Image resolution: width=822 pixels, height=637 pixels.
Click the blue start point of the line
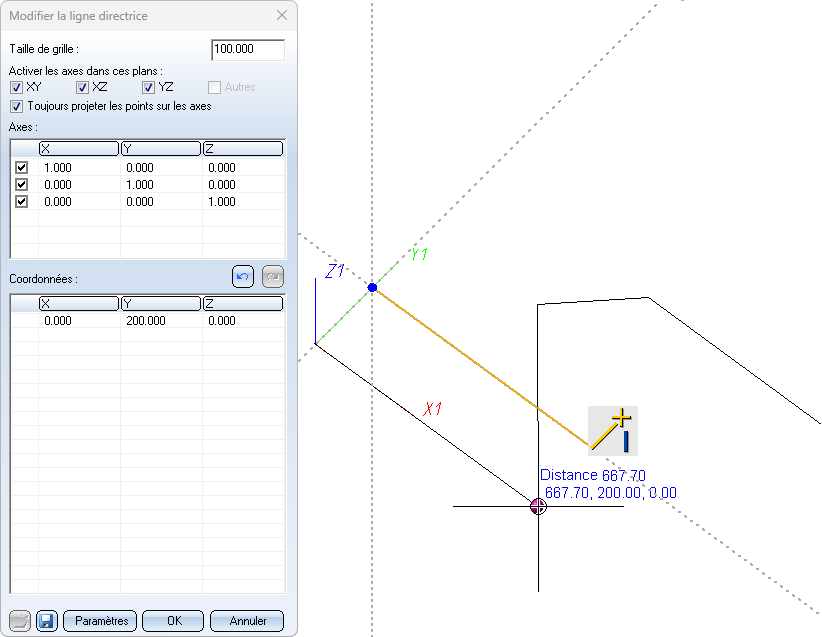pyautogui.click(x=372, y=288)
